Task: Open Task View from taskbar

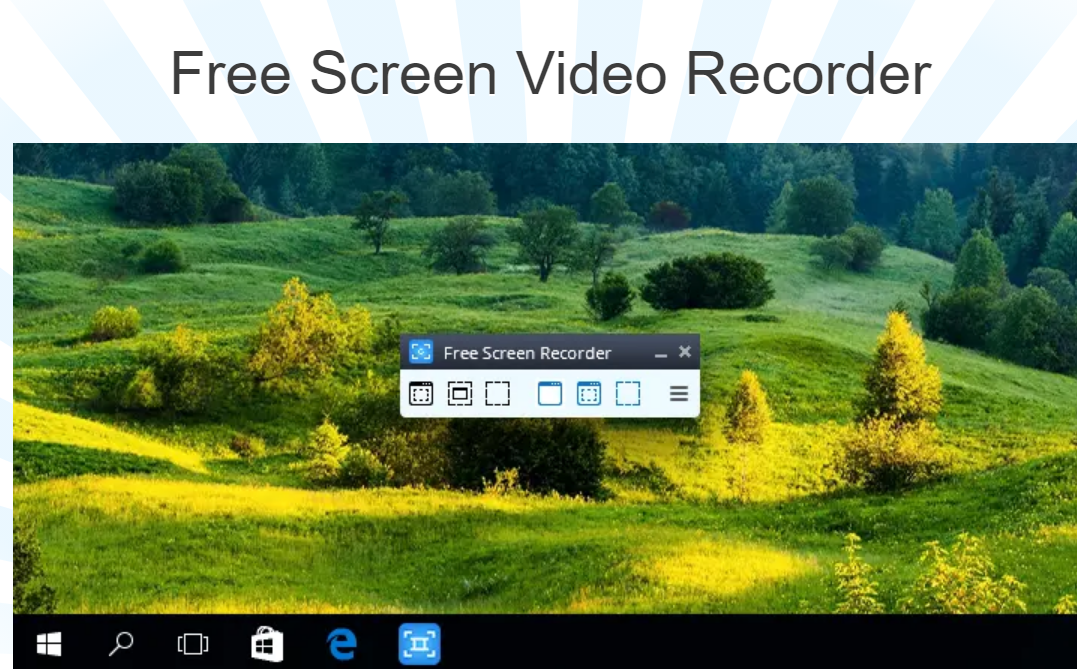Action: (193, 644)
